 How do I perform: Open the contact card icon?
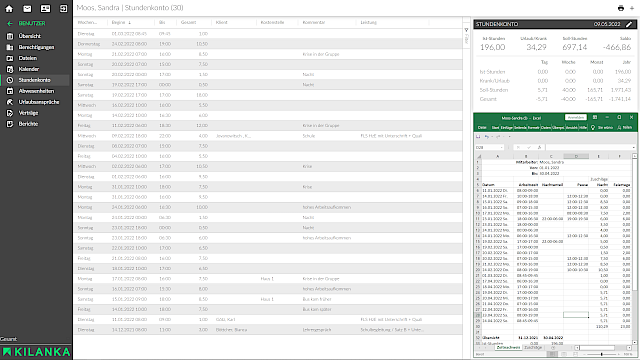45,8
